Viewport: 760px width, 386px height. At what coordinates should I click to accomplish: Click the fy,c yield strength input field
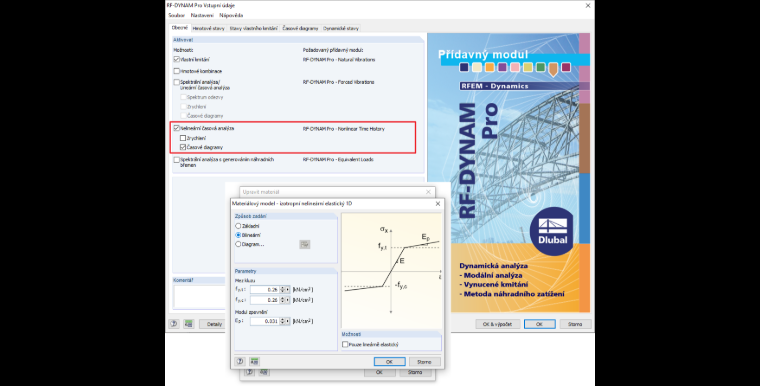[x=265, y=300]
